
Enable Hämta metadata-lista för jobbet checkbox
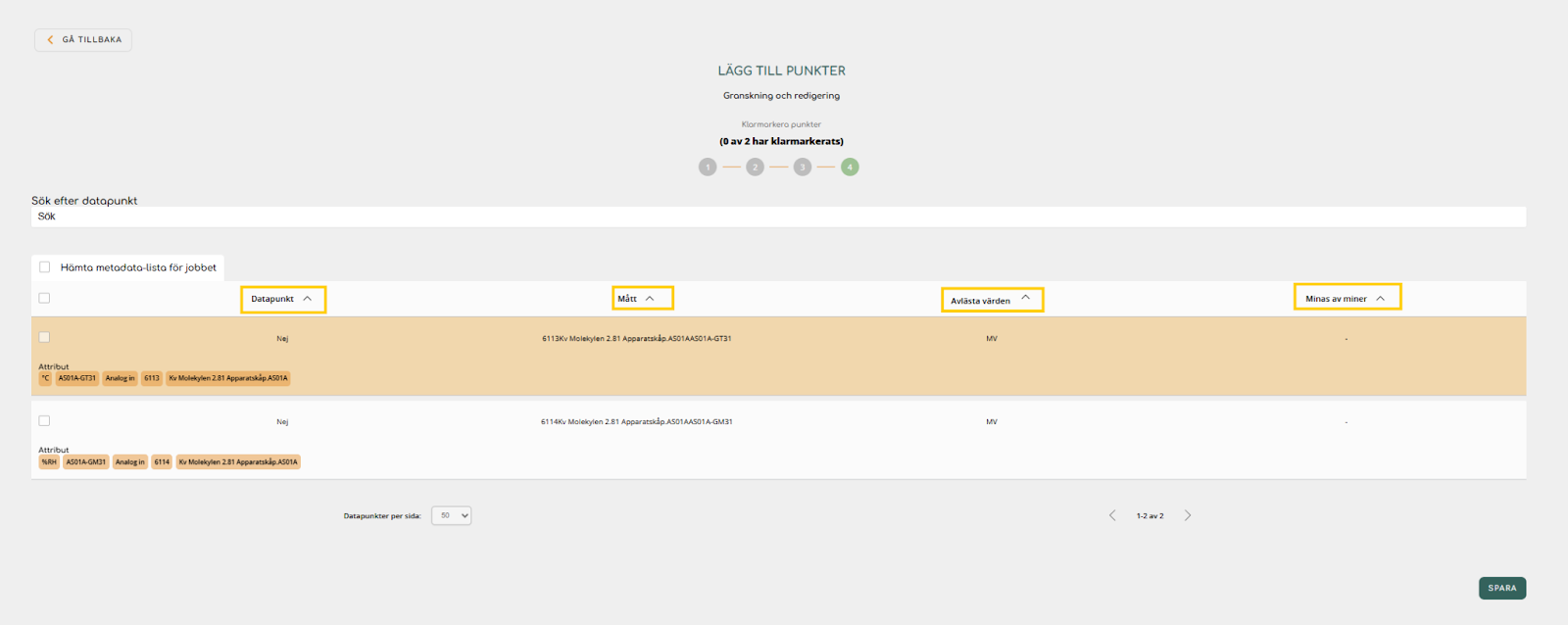(45, 267)
